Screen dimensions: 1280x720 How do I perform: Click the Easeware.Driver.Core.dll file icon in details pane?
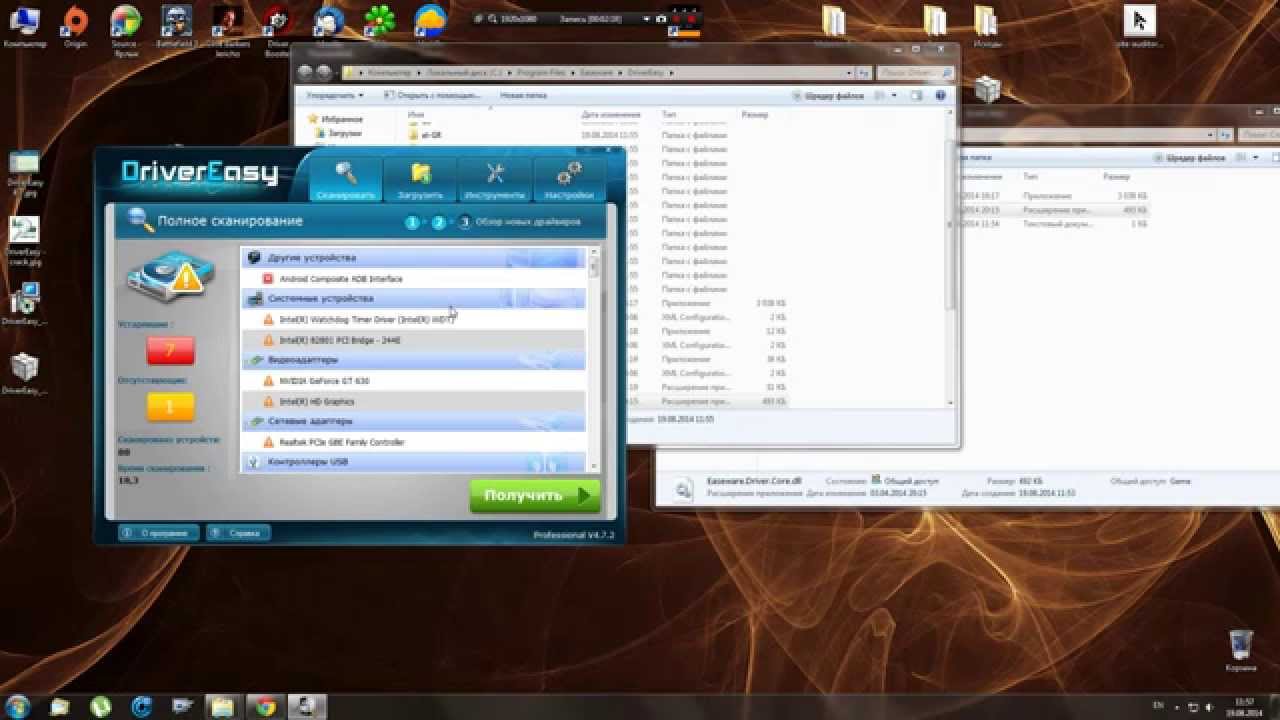pyautogui.click(x=683, y=489)
